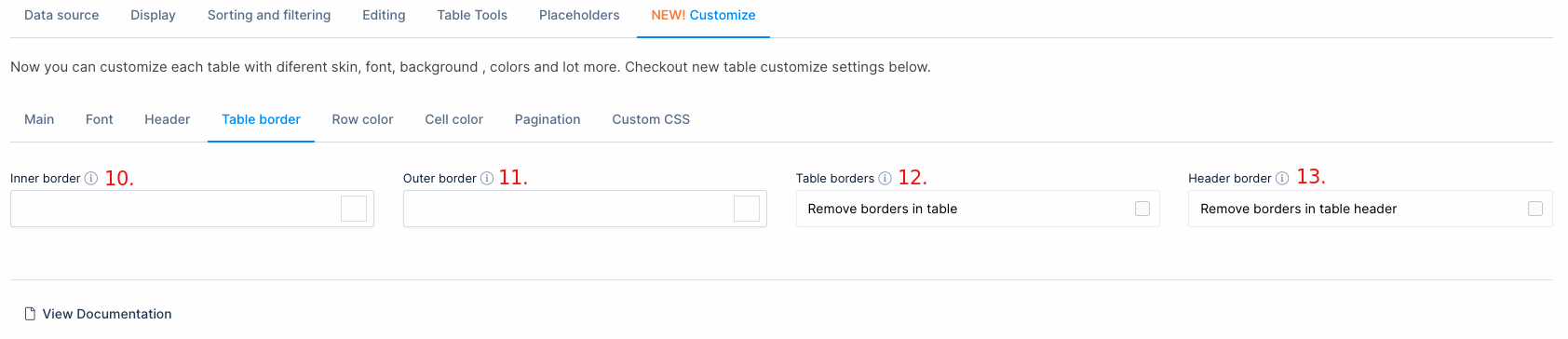
Task: Open the Sorting and filtering tab
Action: coord(269,15)
